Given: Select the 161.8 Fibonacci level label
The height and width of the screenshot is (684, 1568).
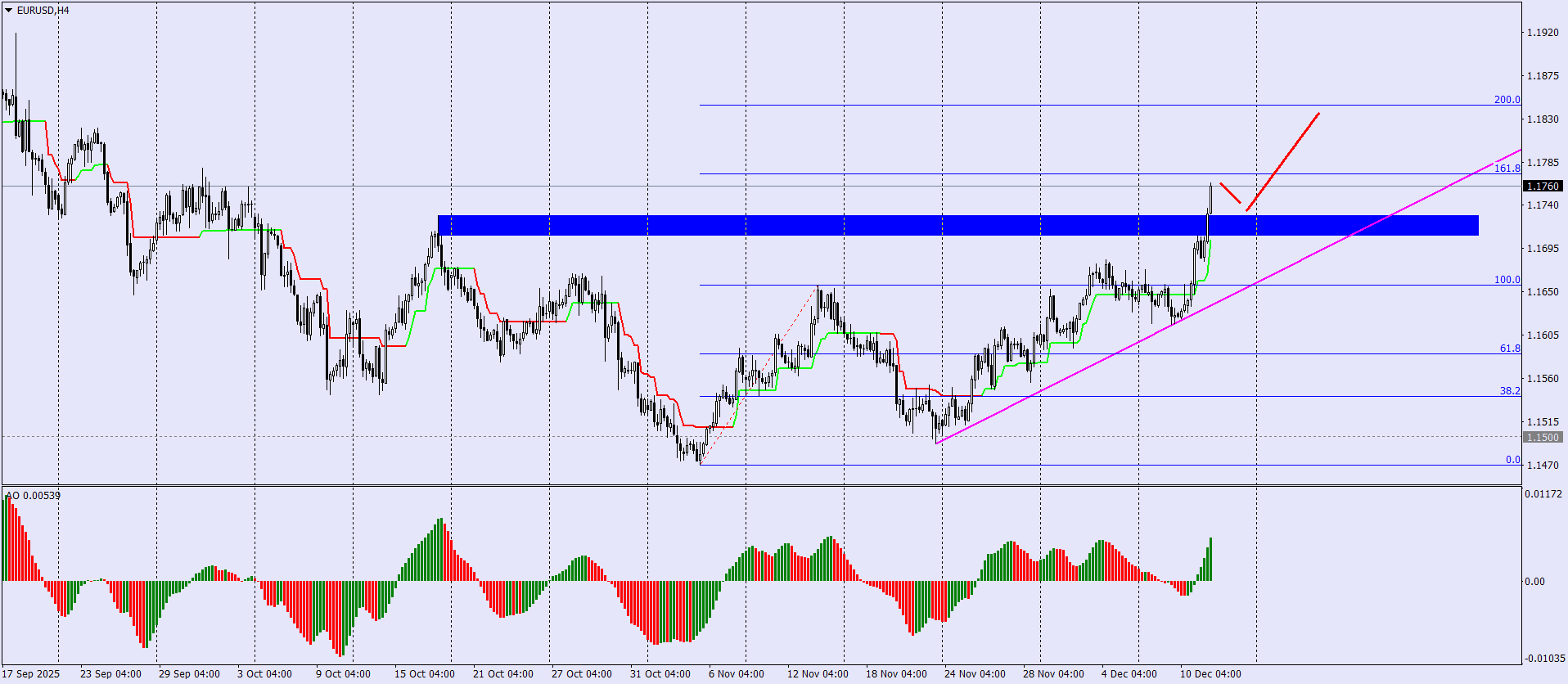Looking at the screenshot, I should (1507, 169).
